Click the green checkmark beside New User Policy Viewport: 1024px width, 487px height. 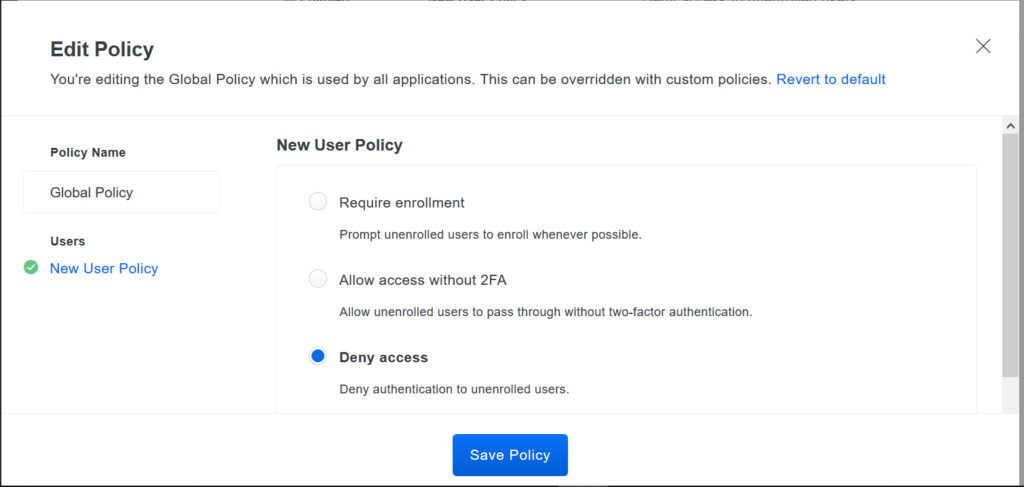31,268
